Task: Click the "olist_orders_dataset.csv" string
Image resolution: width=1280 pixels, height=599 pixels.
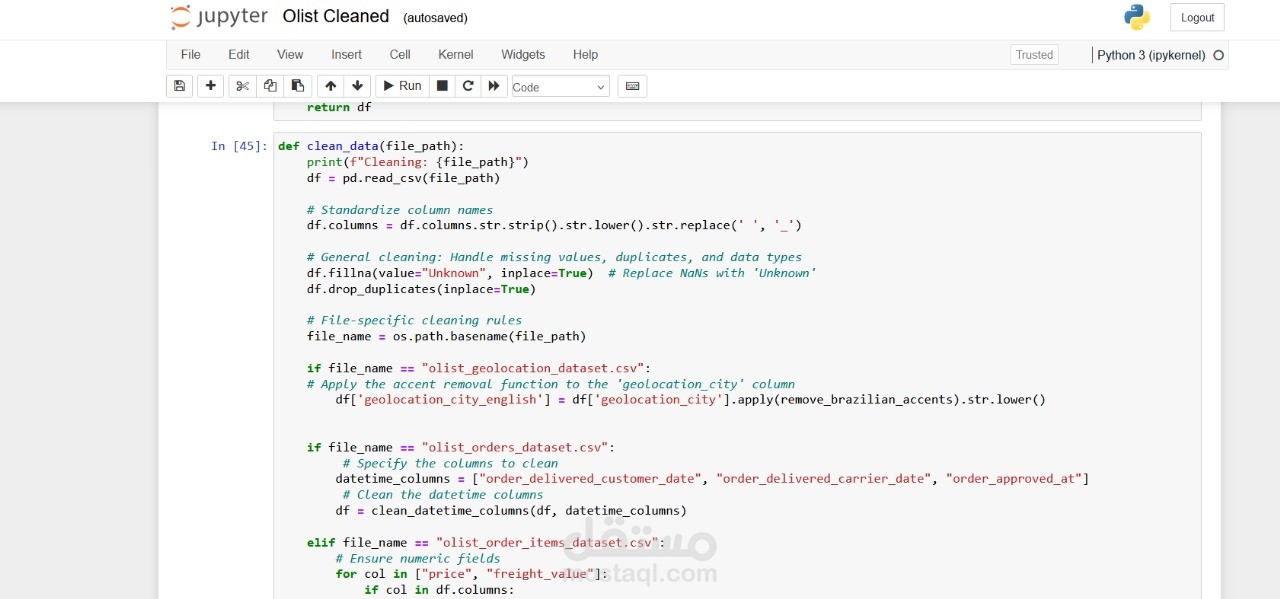Action: 514,447
